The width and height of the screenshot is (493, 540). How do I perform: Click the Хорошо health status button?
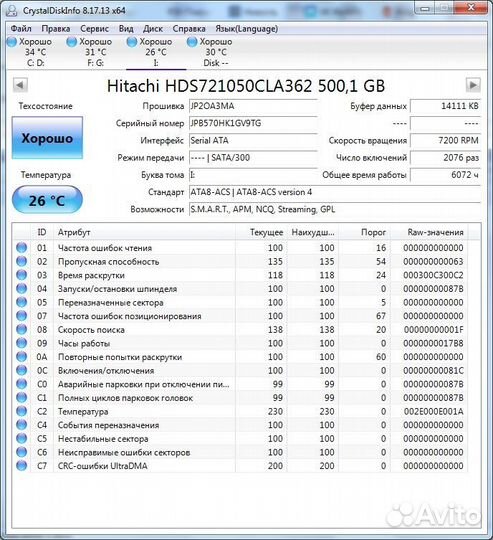pyautogui.click(x=48, y=138)
